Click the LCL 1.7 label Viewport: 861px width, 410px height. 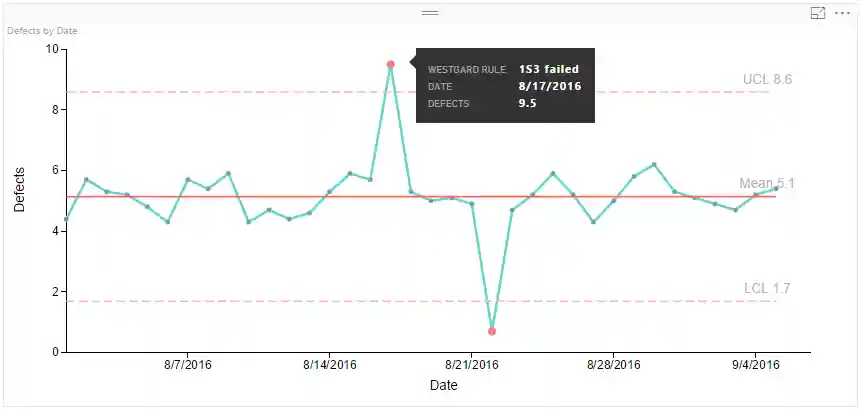coord(767,288)
